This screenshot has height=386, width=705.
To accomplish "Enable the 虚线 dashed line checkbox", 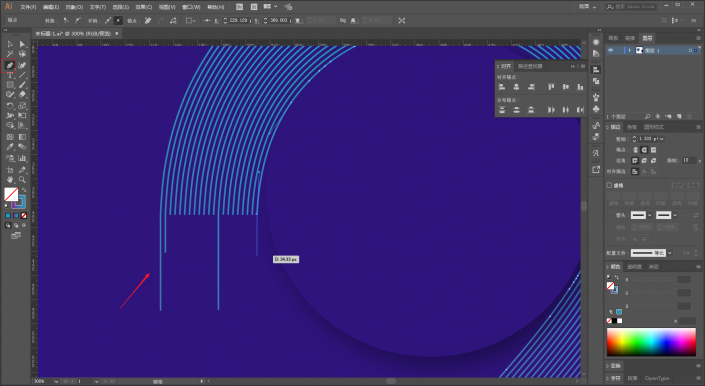I will coord(609,185).
